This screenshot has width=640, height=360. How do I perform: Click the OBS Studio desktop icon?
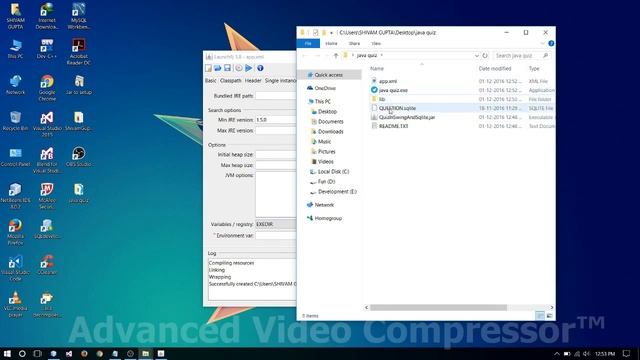78,157
